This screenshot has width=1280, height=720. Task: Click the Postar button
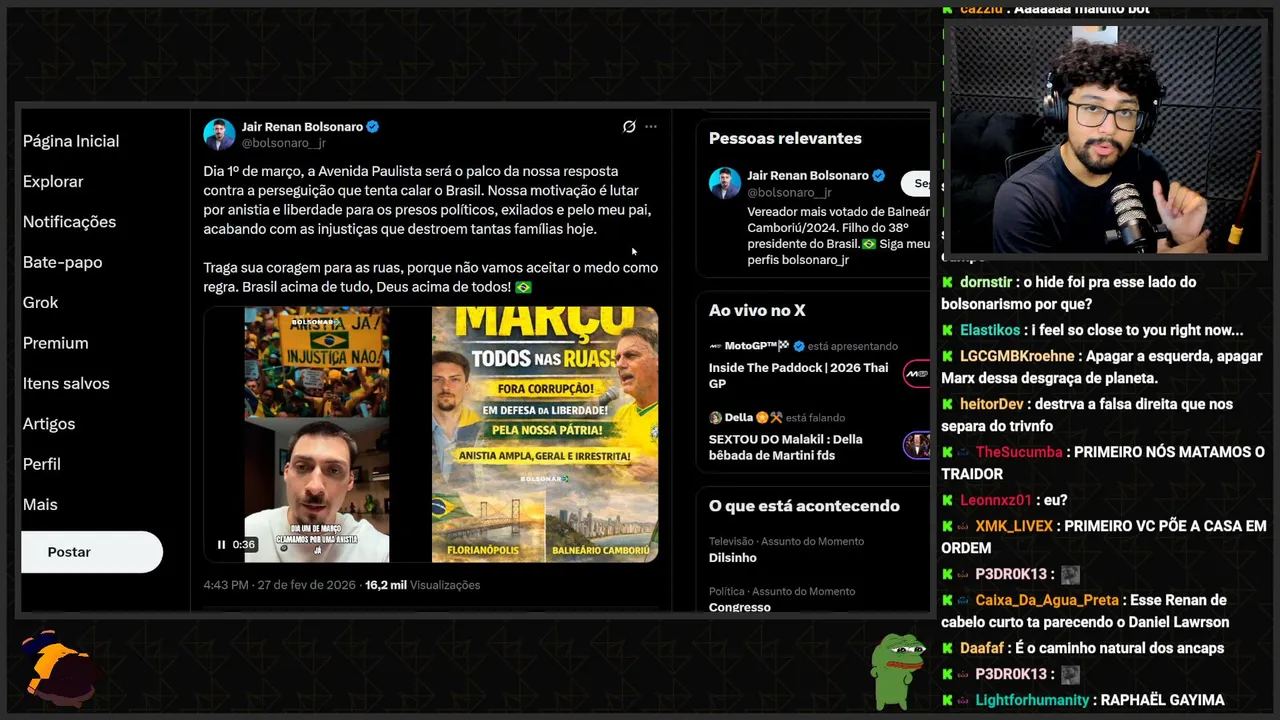(92, 552)
